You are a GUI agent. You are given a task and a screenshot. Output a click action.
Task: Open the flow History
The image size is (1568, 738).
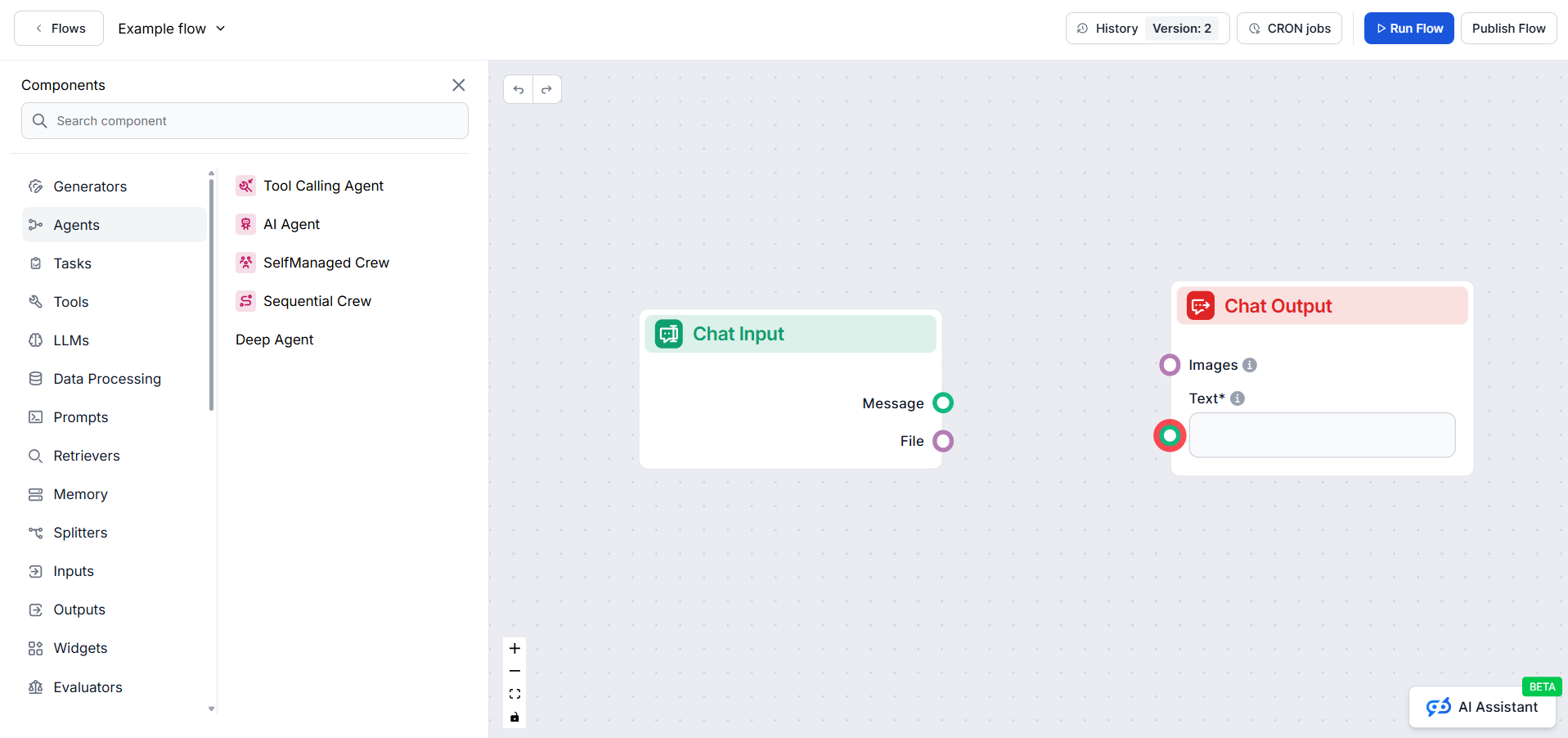[1115, 28]
